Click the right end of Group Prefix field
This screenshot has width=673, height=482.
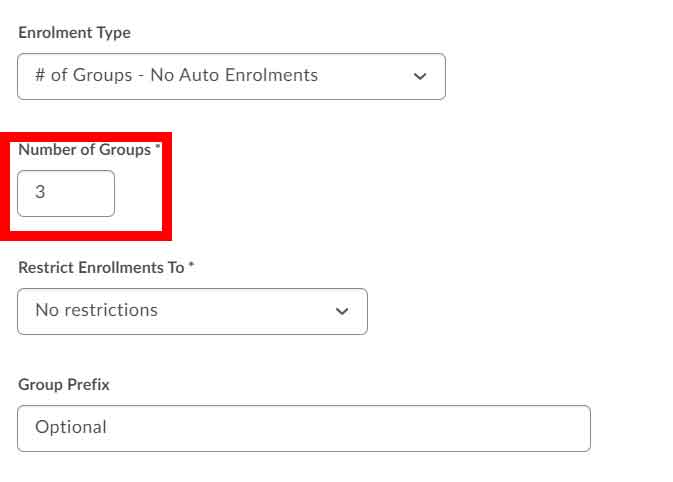pyautogui.click(x=570, y=428)
